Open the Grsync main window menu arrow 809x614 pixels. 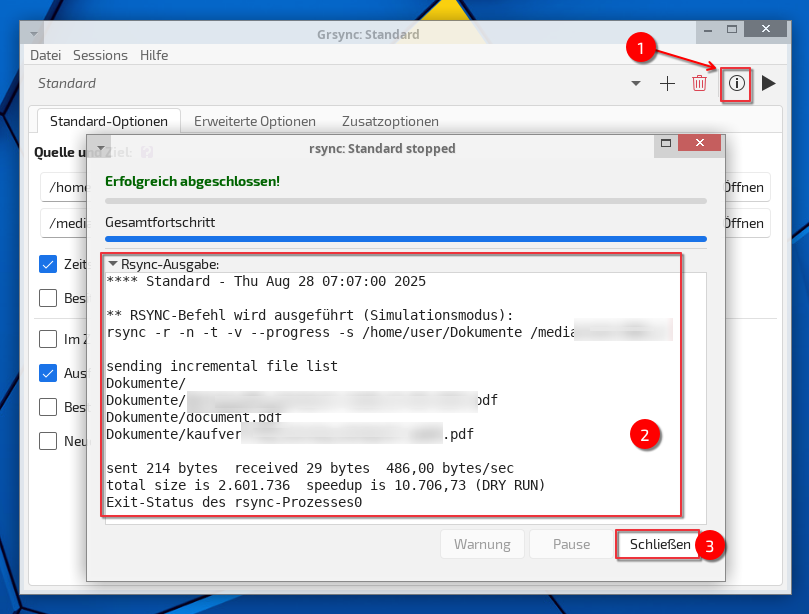tap(34, 34)
